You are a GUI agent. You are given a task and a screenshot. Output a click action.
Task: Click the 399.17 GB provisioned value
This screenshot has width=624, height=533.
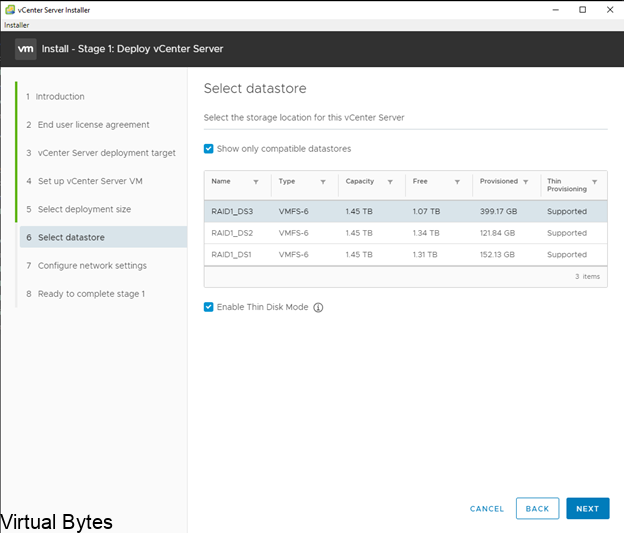pyautogui.click(x=498, y=211)
